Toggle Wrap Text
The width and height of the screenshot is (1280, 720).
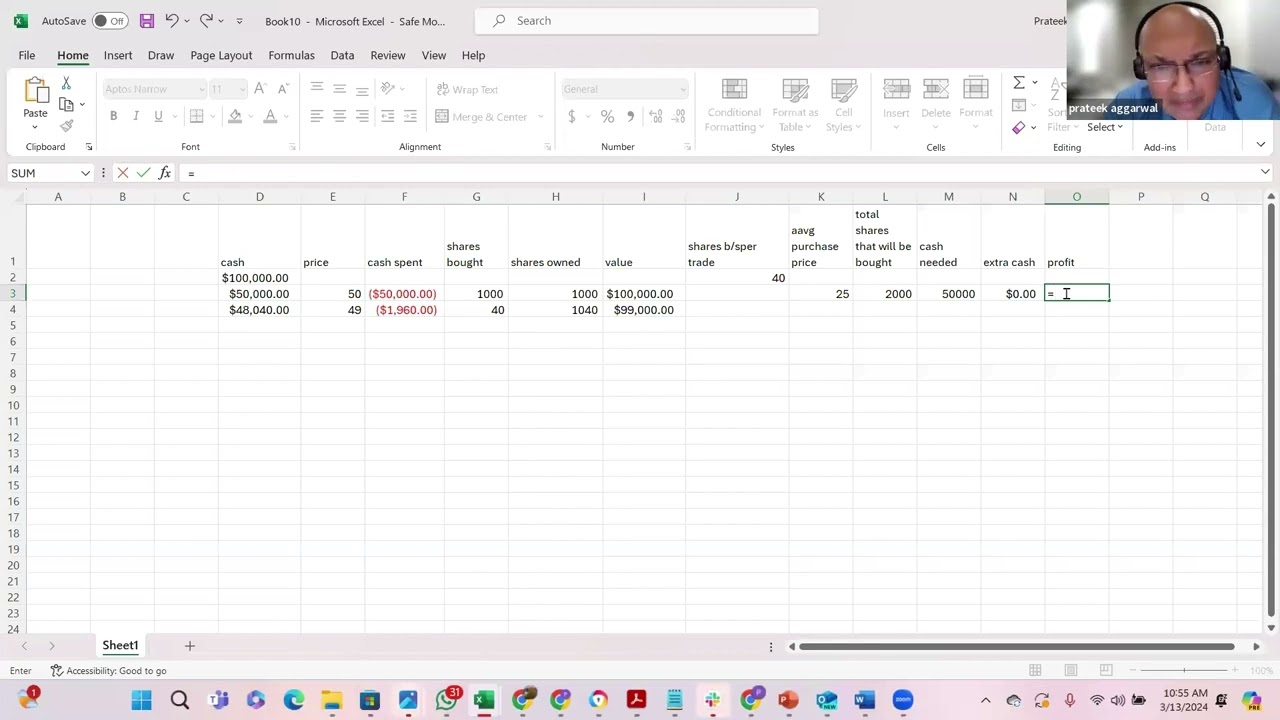tap(467, 89)
